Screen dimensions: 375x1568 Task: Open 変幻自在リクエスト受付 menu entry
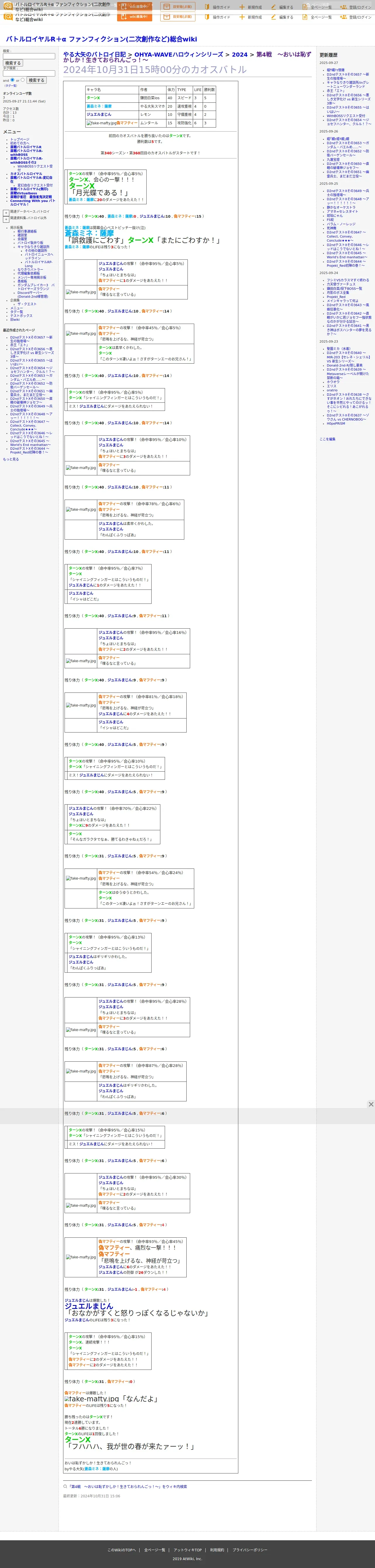tap(35, 185)
